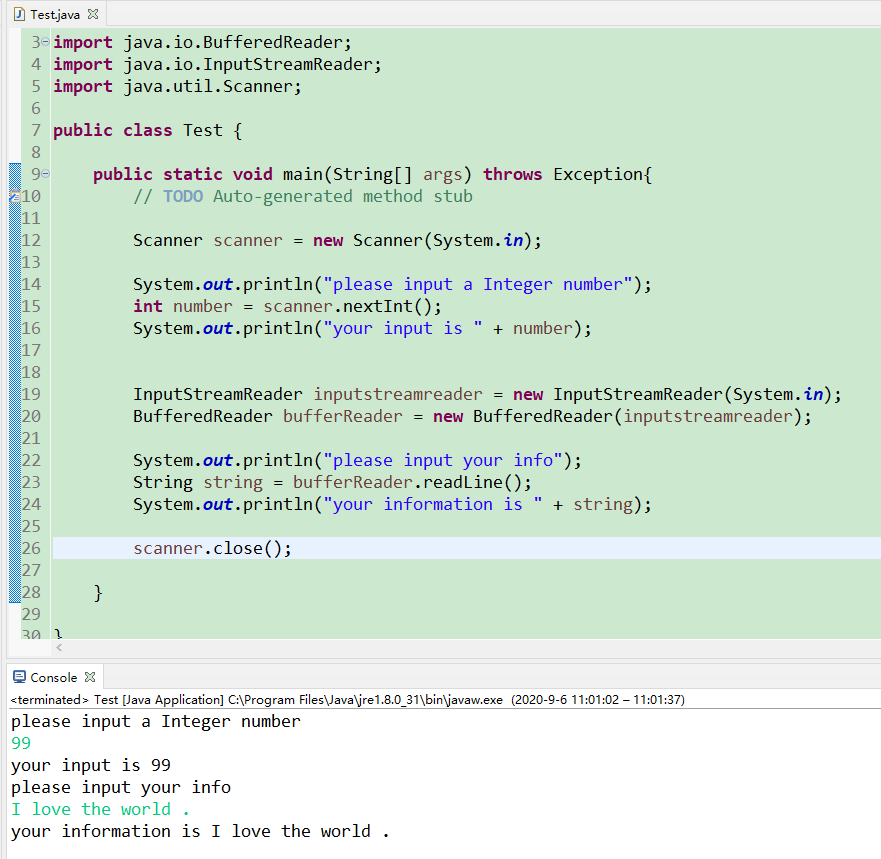This screenshot has width=881, height=859.
Task: Click line number 26 in the margin
Action: [x=32, y=548]
